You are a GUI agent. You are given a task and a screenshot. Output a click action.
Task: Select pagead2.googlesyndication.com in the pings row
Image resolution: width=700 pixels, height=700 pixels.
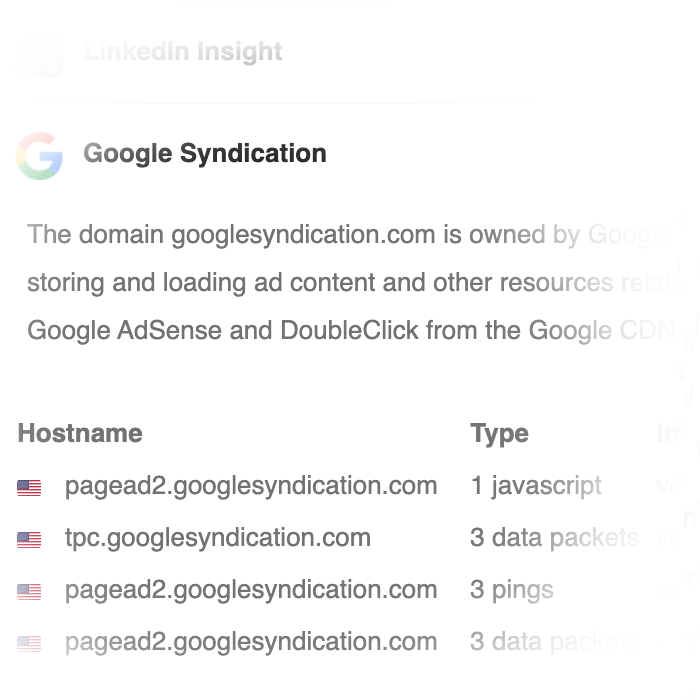[x=251, y=590]
